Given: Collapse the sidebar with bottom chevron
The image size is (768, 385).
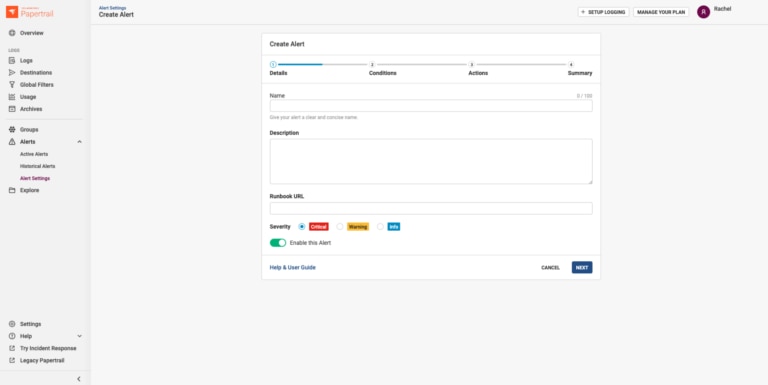Looking at the screenshot, I should 79,379.
